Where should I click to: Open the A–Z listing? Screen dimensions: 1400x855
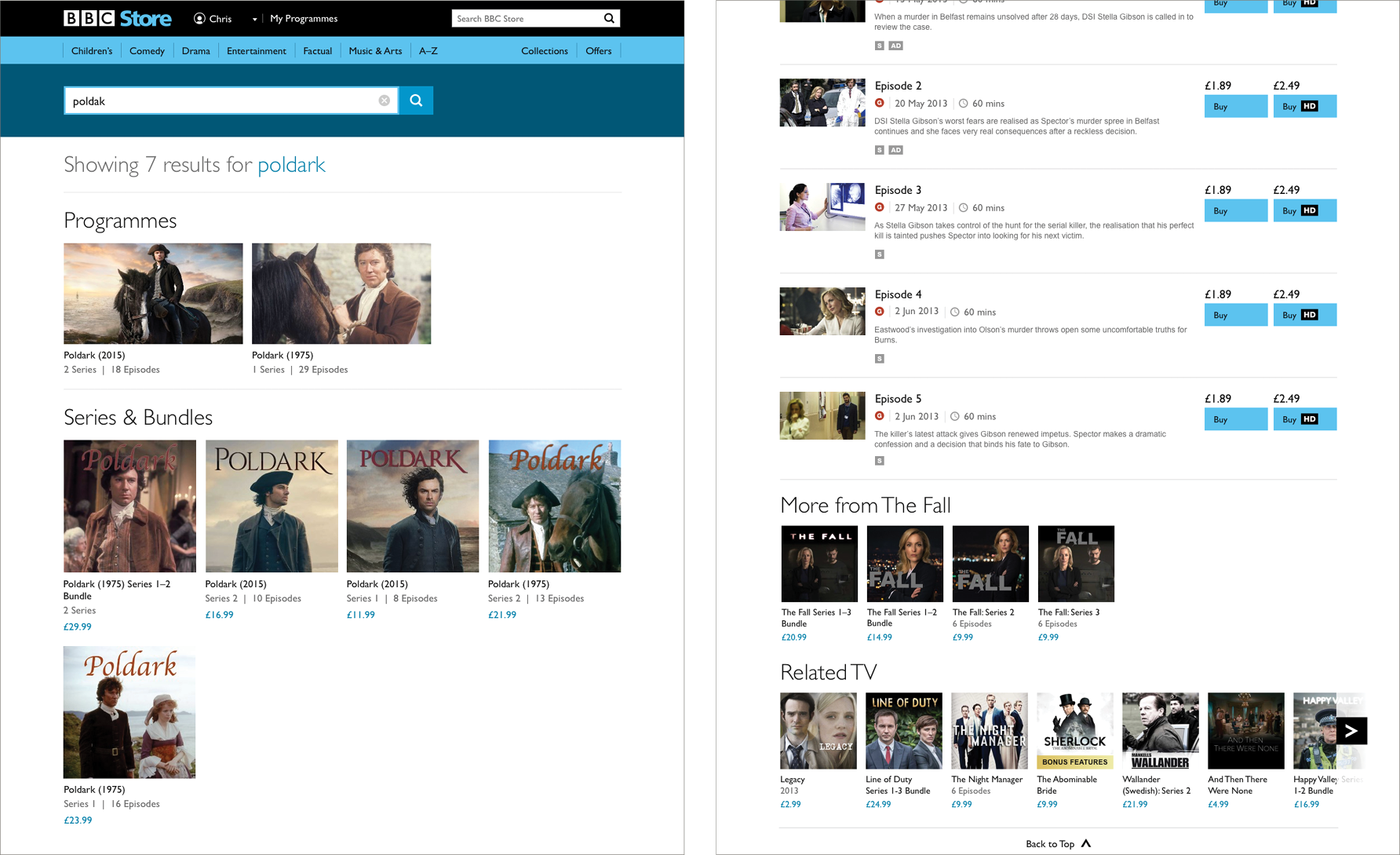pyautogui.click(x=428, y=51)
